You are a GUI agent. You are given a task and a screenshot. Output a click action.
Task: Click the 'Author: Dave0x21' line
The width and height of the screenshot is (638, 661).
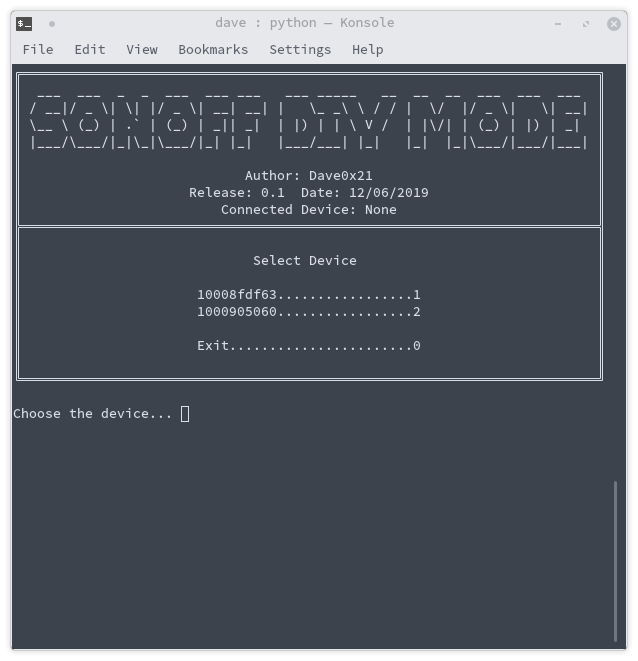tap(309, 176)
